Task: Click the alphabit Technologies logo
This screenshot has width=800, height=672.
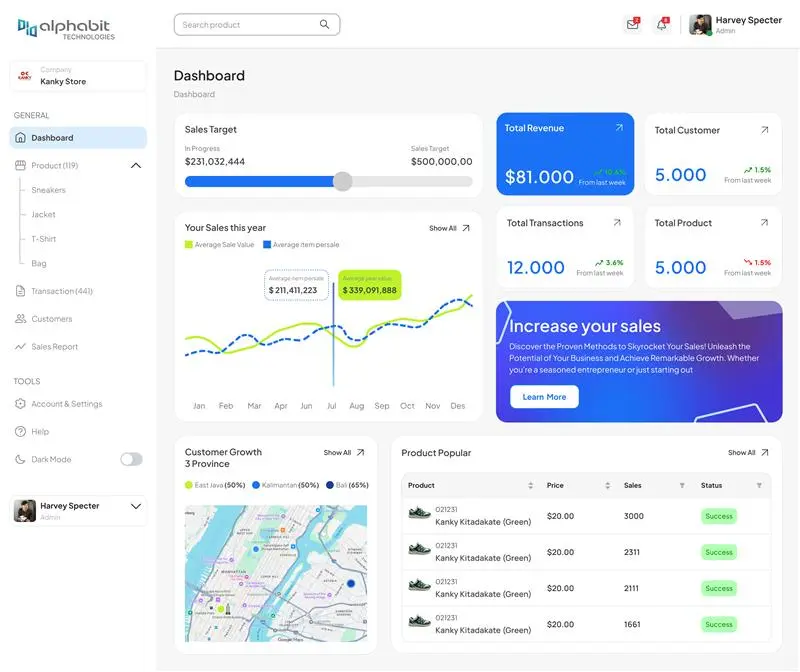Action: [x=66, y=29]
